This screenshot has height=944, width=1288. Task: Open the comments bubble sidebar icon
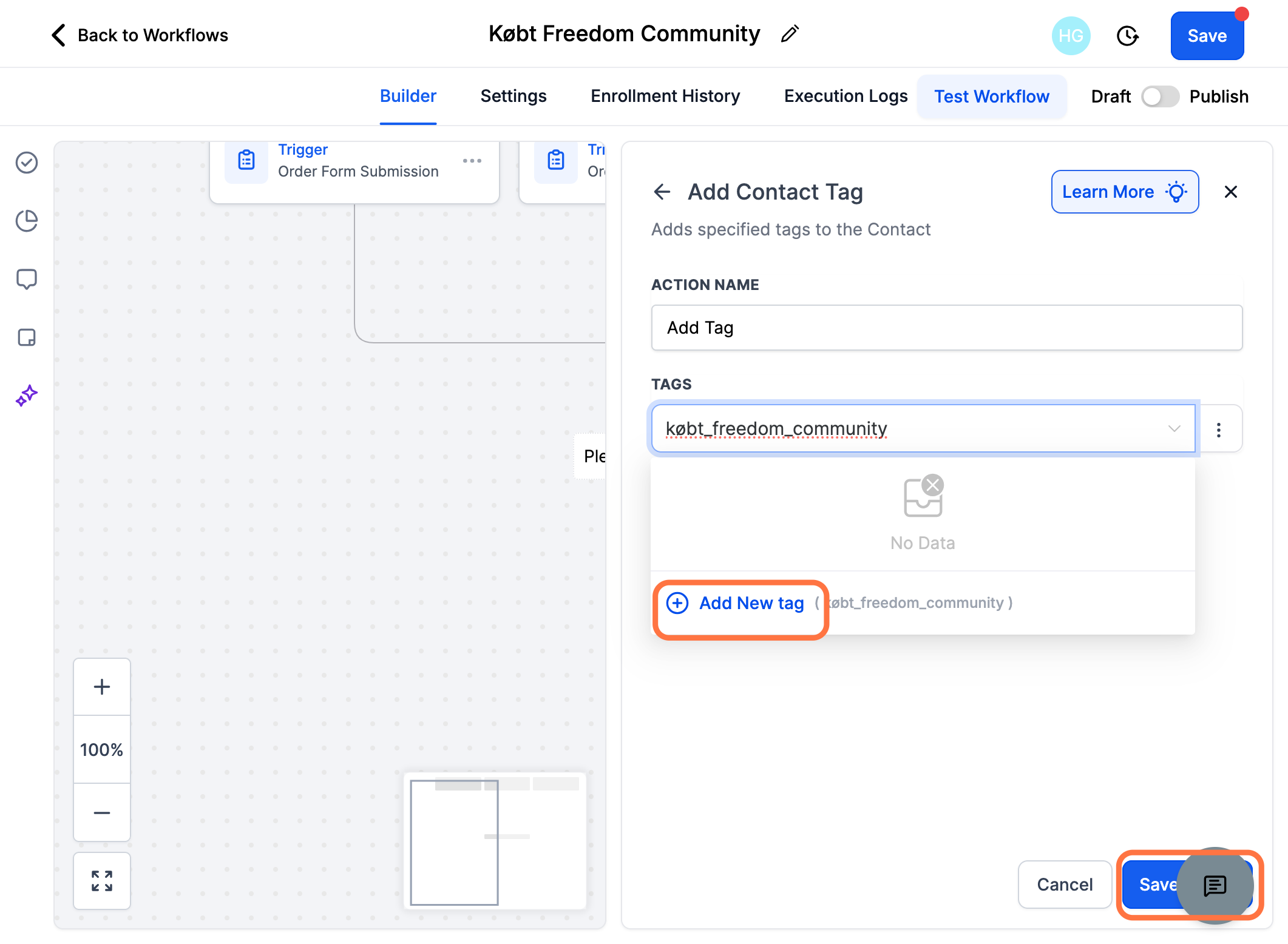coord(27,279)
